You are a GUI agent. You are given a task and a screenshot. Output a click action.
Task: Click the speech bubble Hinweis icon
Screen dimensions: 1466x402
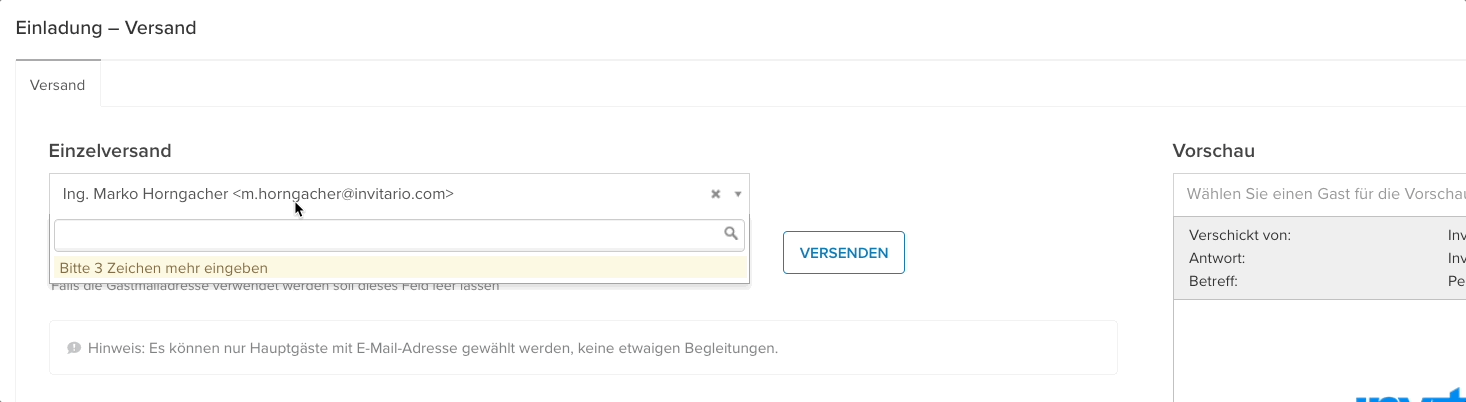tap(74, 348)
